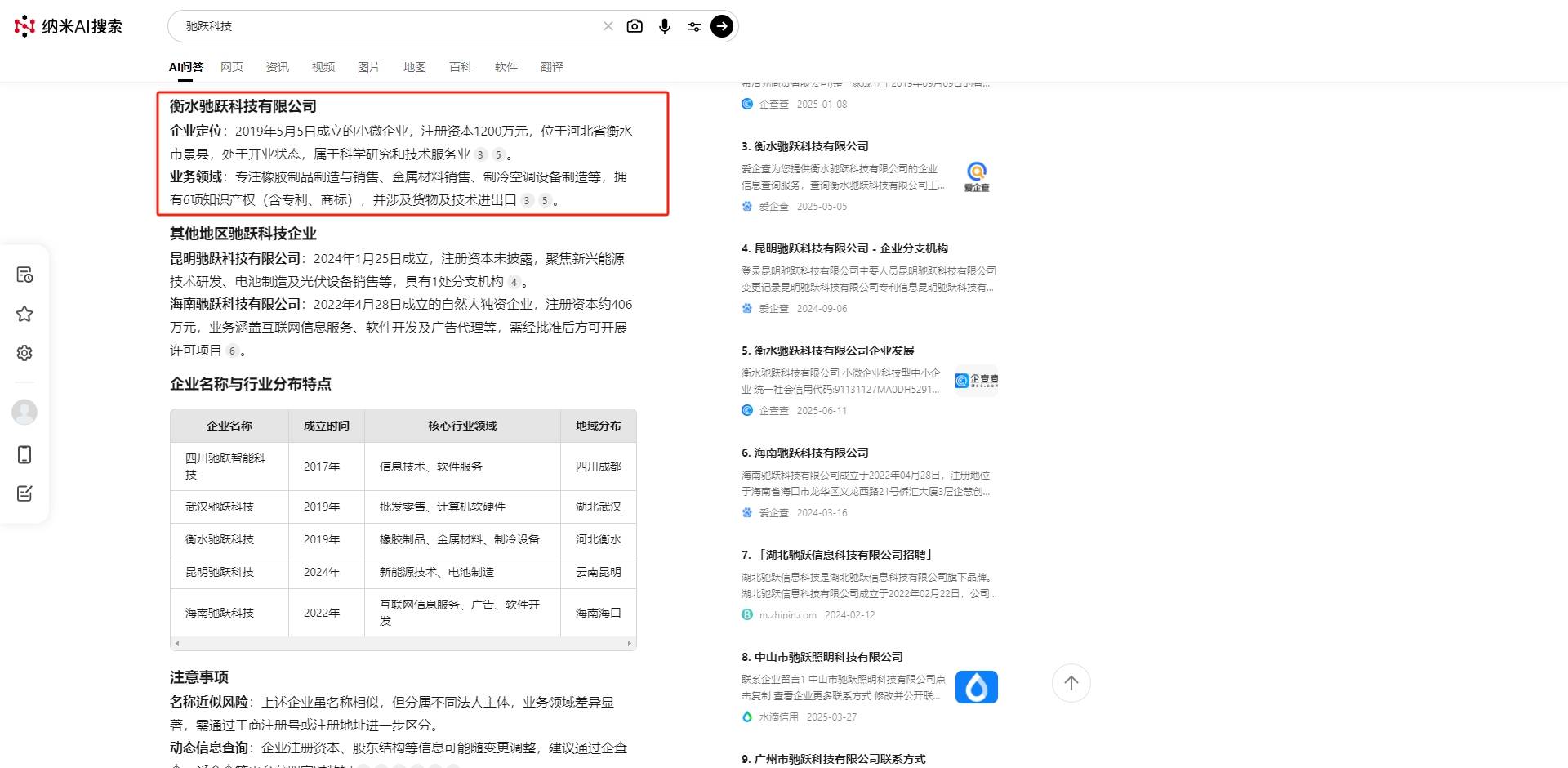Click the 地域分布 table header
Image resolution: width=1568 pixels, height=768 pixels.
click(x=599, y=426)
